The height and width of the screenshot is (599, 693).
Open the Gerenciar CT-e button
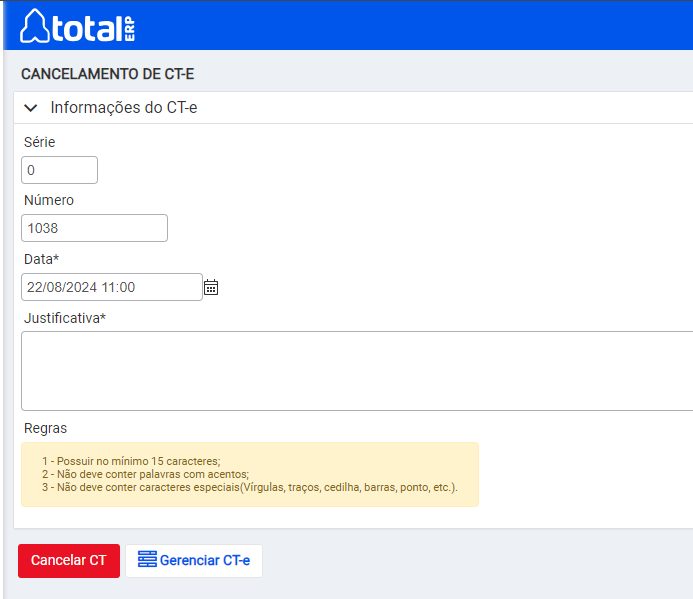click(x=194, y=561)
